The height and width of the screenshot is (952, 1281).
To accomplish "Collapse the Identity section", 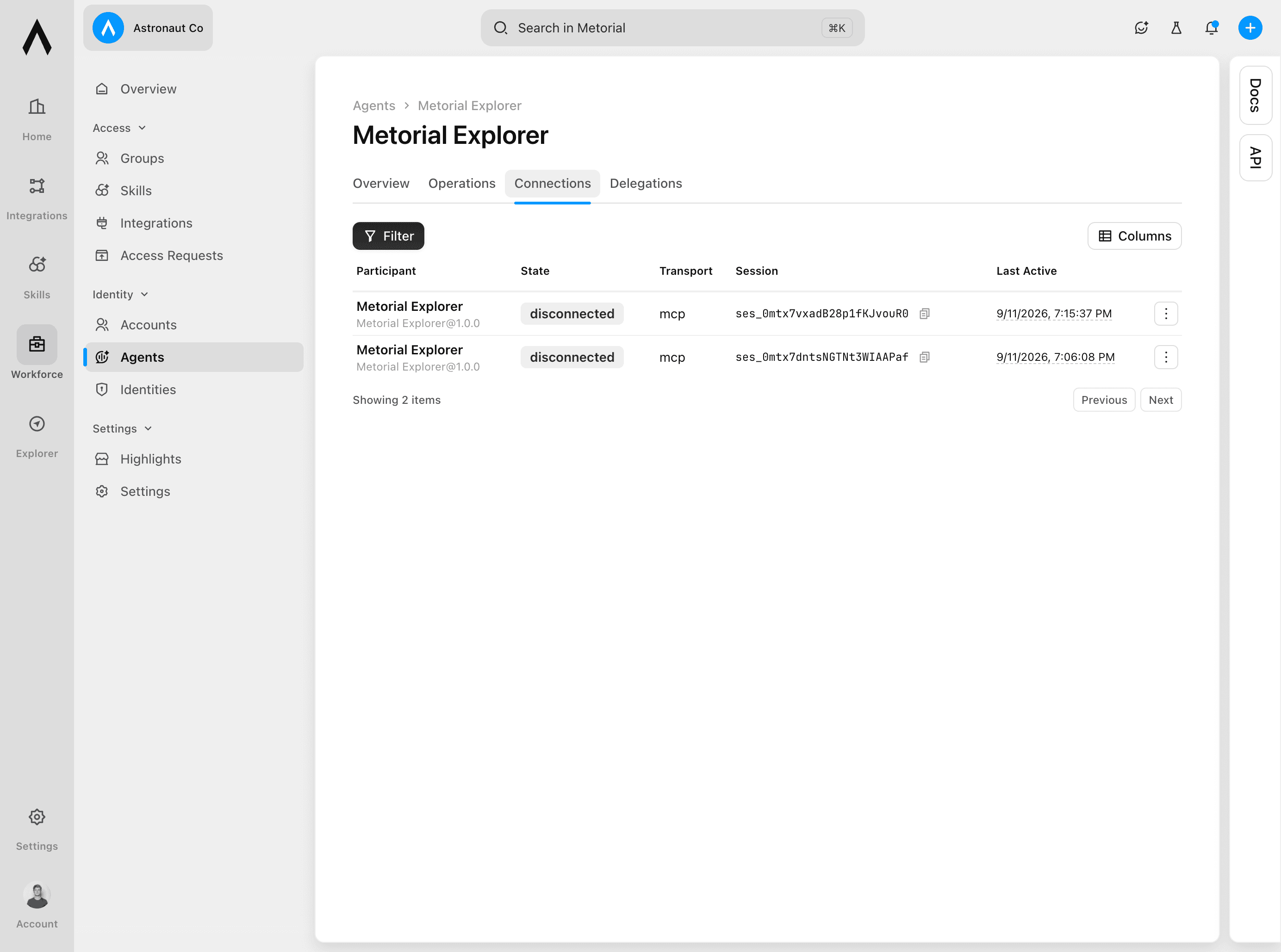I will [x=120, y=295].
